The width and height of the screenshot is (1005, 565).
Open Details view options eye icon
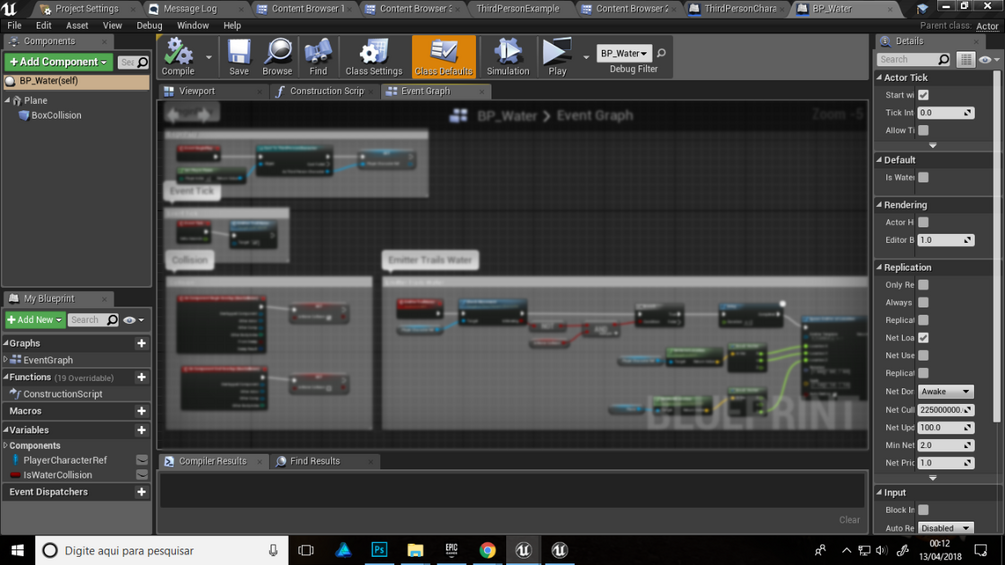coord(989,60)
